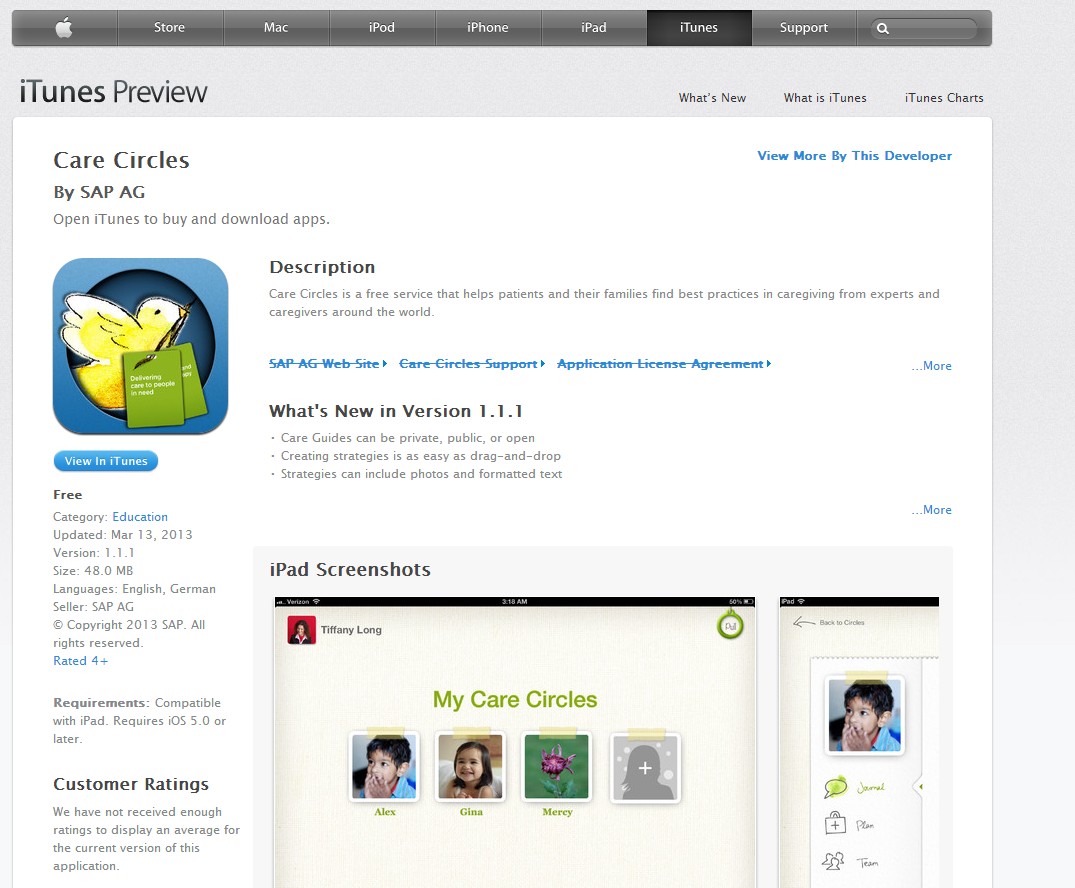Screen dimensions: 1075x888
Task: Expand the Description with More link
Action: click(x=931, y=365)
